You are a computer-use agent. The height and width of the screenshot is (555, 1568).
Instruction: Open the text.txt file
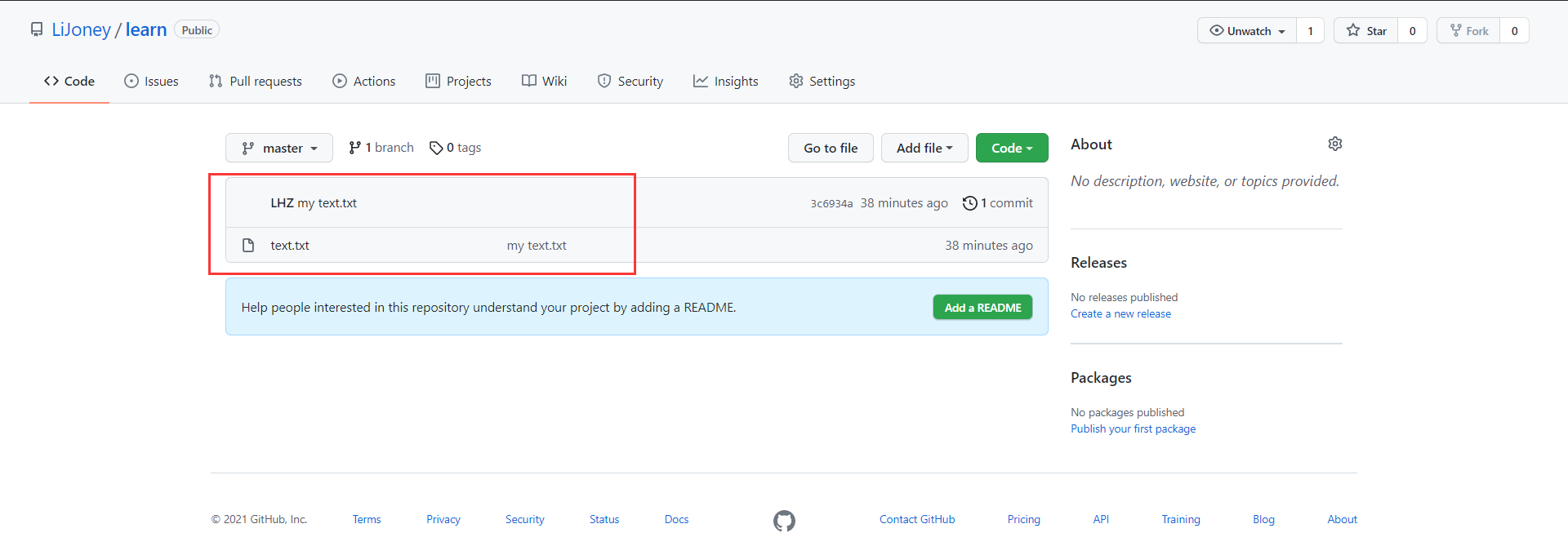tap(290, 246)
